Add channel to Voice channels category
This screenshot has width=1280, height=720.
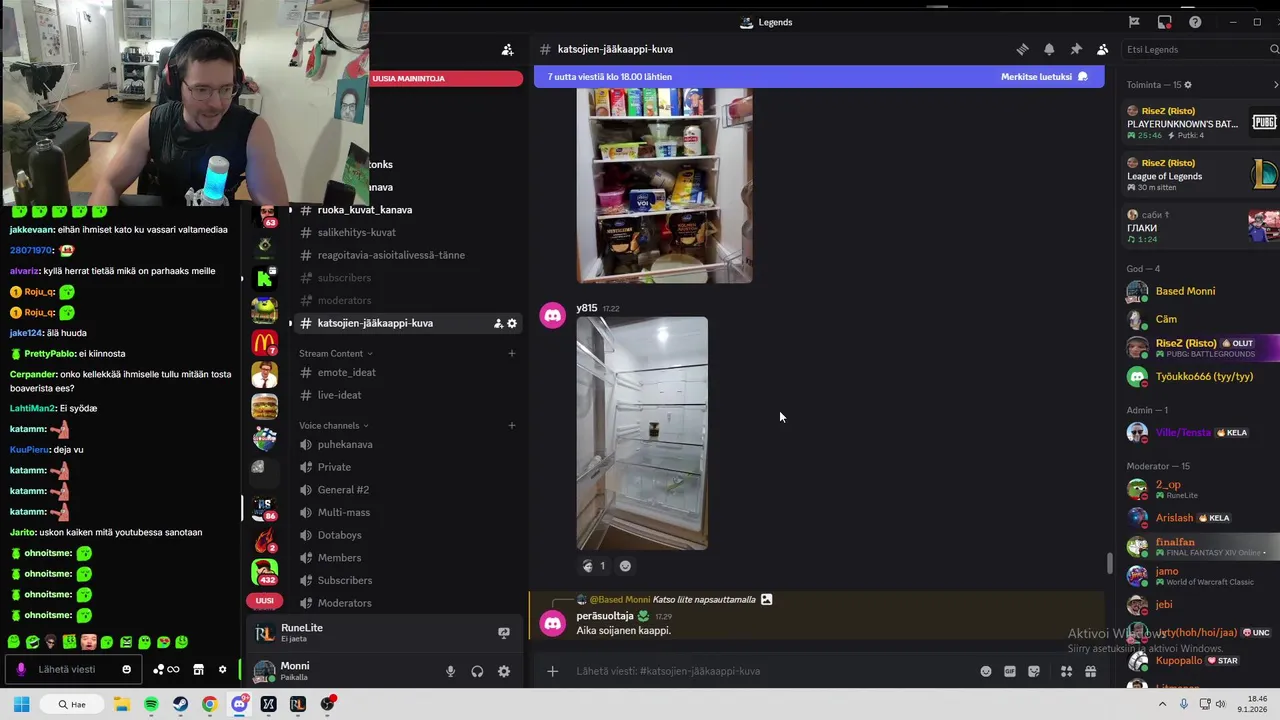(x=511, y=426)
